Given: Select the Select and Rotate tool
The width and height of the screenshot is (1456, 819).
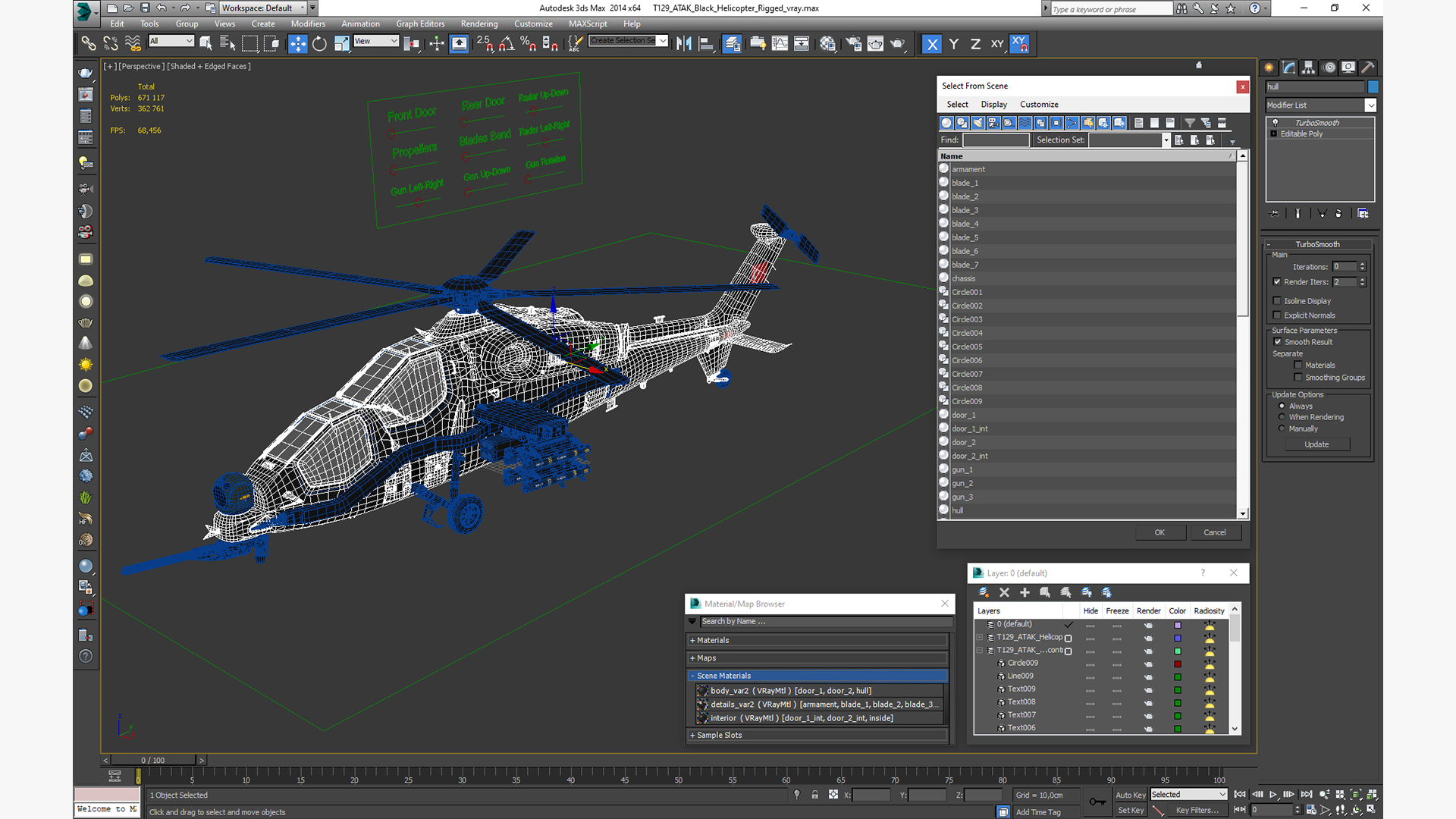Looking at the screenshot, I should click(x=320, y=44).
